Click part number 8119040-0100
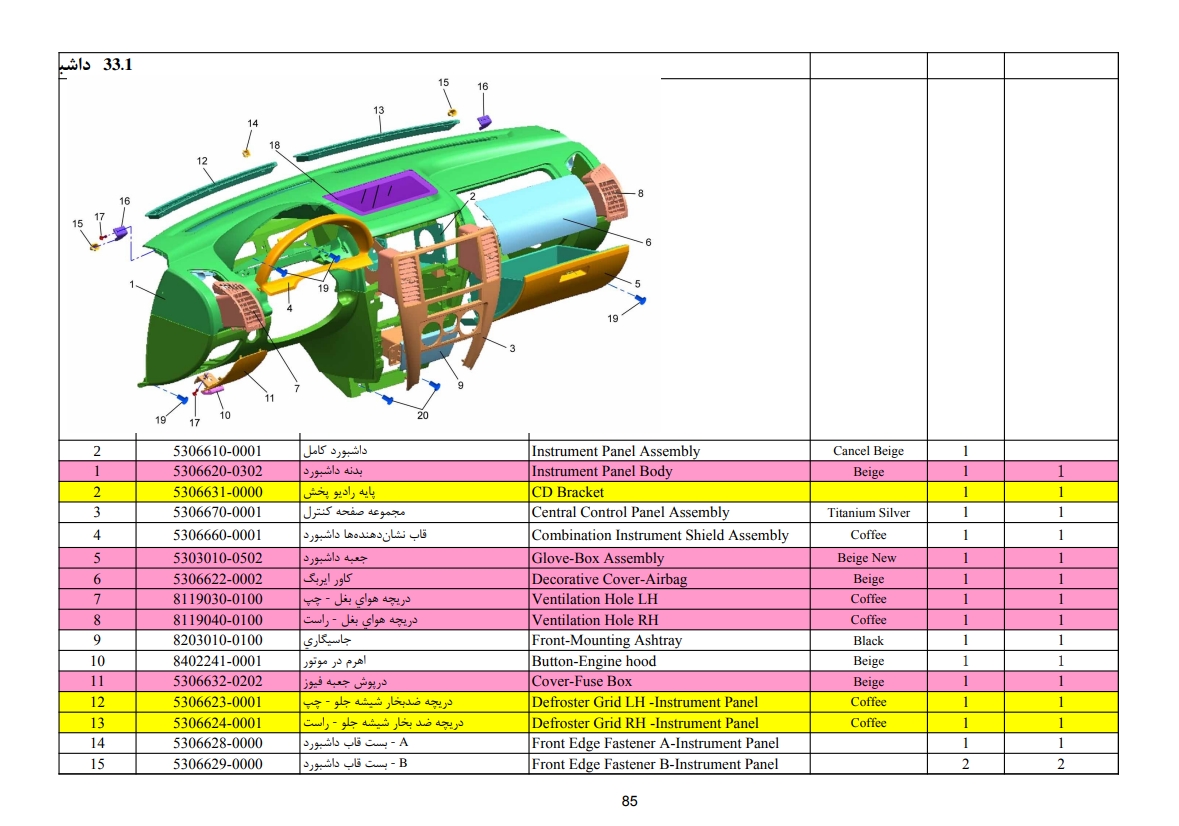Image resolution: width=1179 pixels, height=826 pixels. 217,620
